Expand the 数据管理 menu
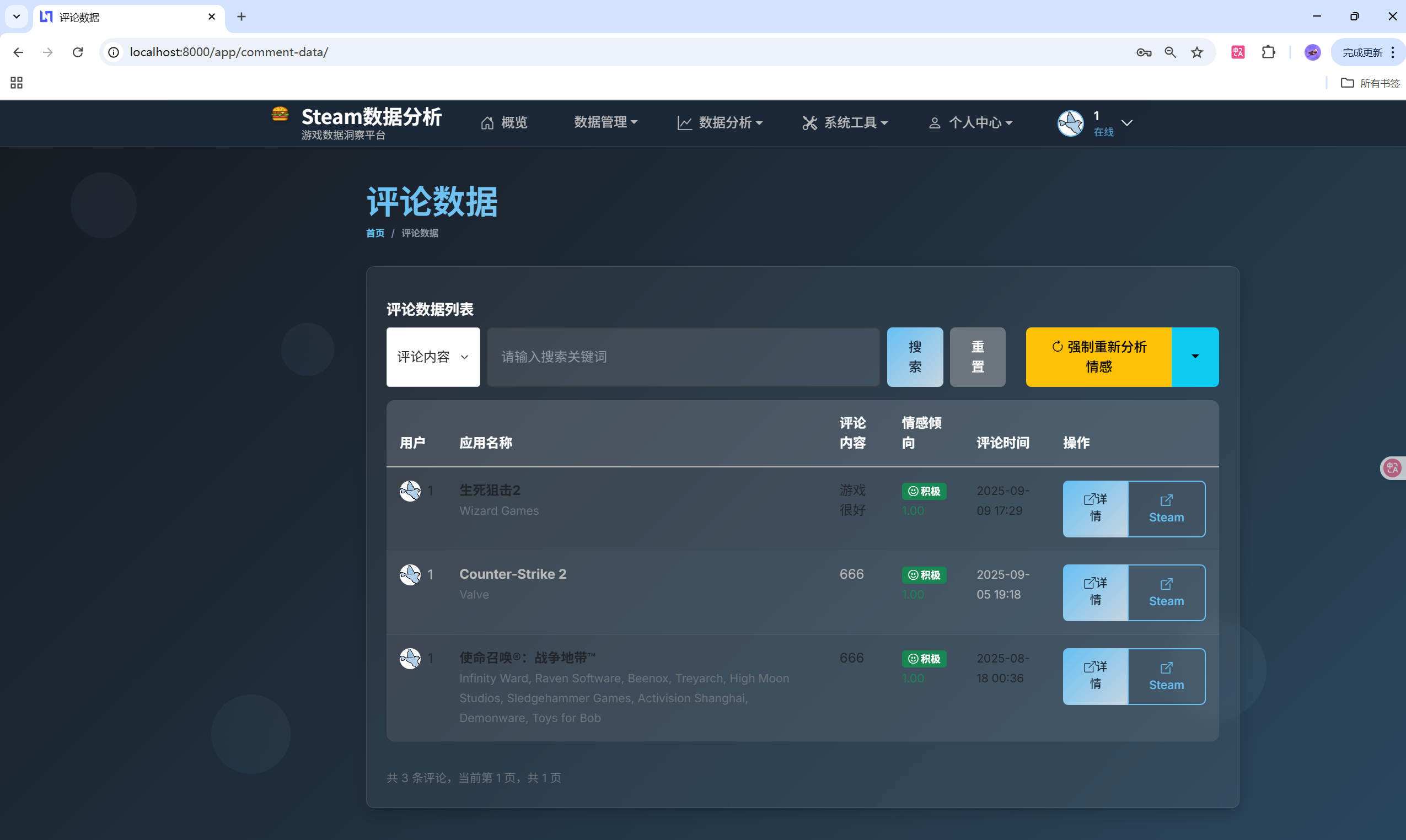The height and width of the screenshot is (840, 1406). 606,122
